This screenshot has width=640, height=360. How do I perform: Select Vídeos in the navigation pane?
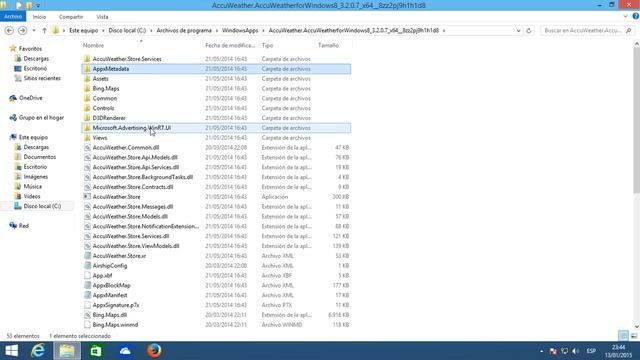click(31, 196)
